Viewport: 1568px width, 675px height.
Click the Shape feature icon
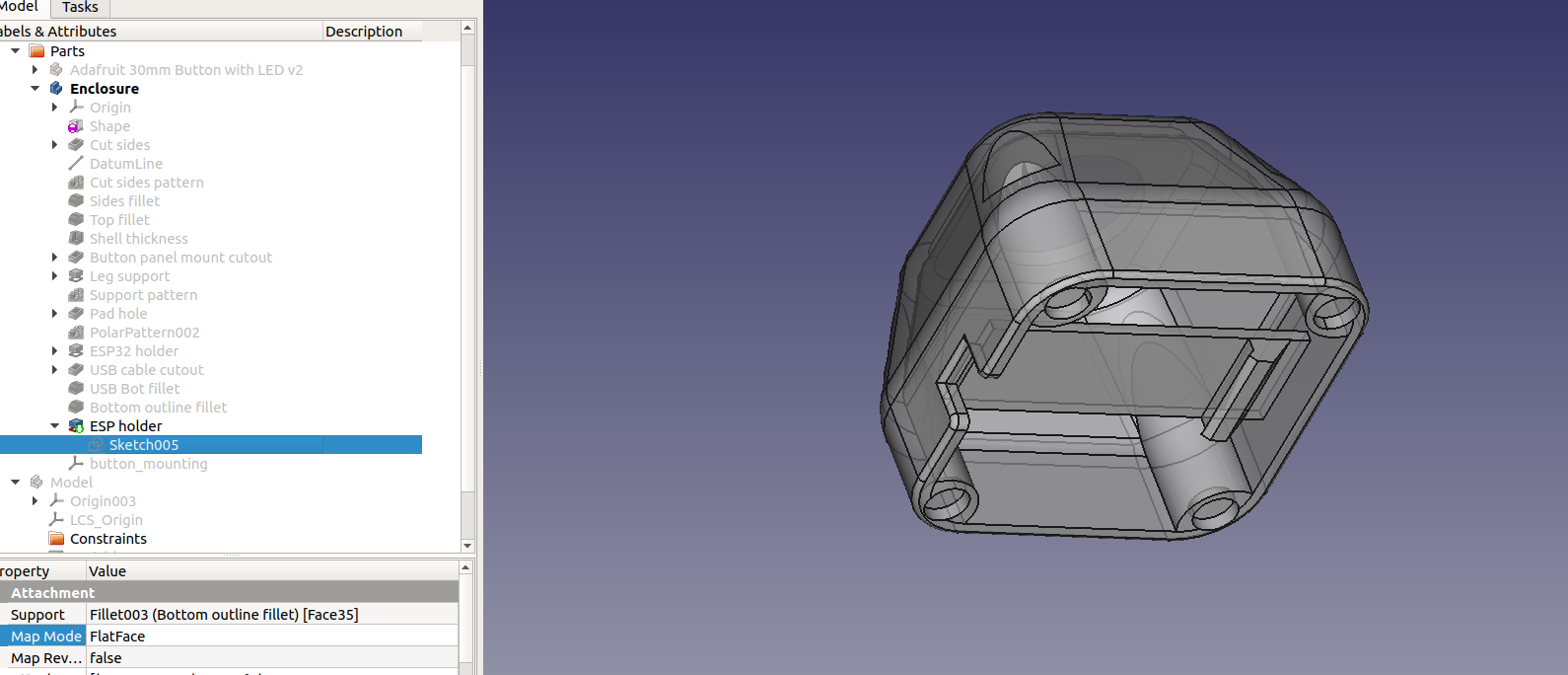pyautogui.click(x=76, y=126)
